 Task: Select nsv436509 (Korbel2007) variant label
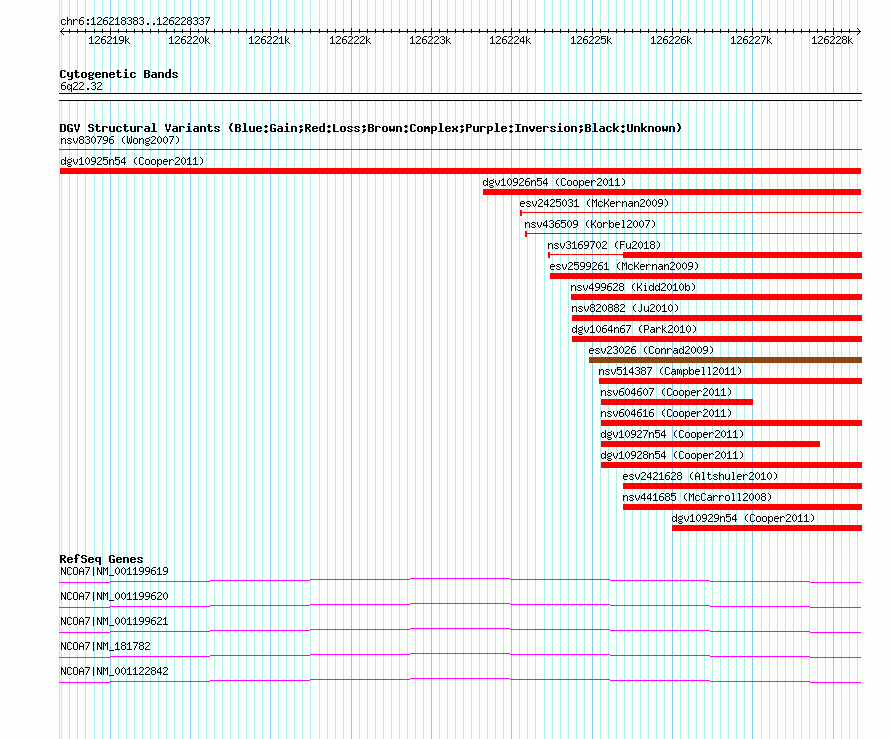coord(590,224)
